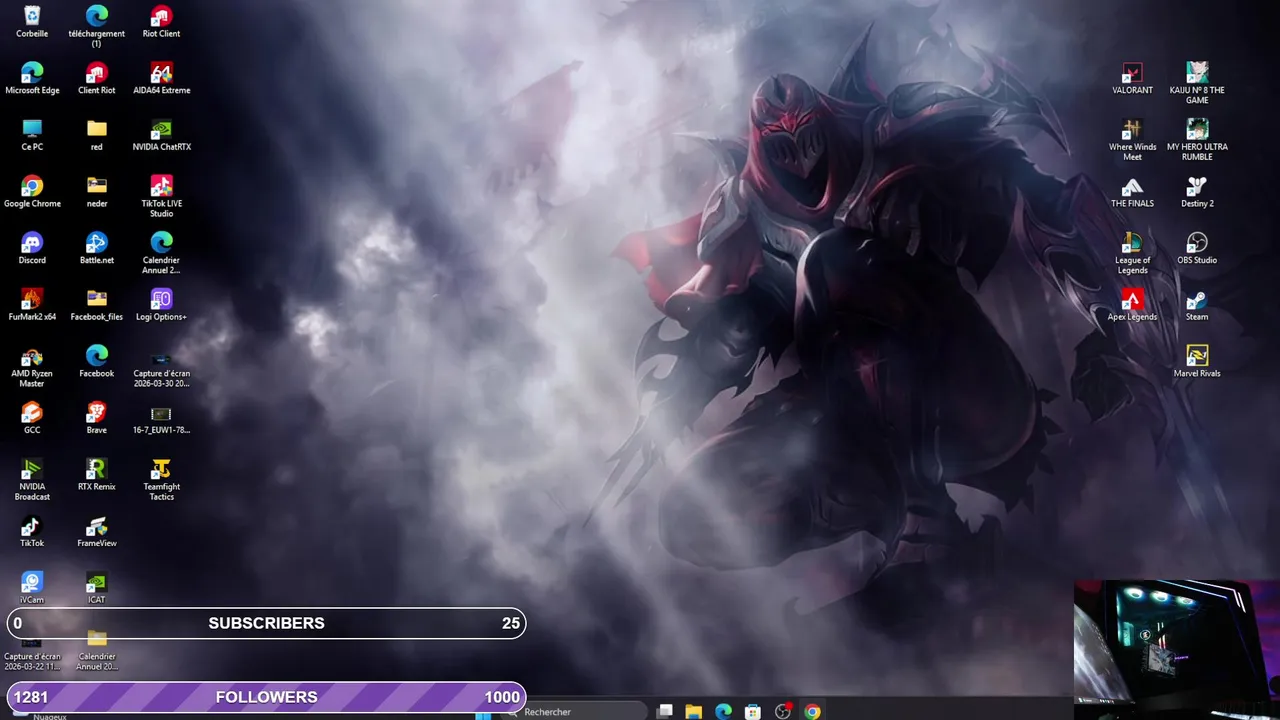Launch the NVIDIA ChatRTX desktop shortcut

[161, 129]
